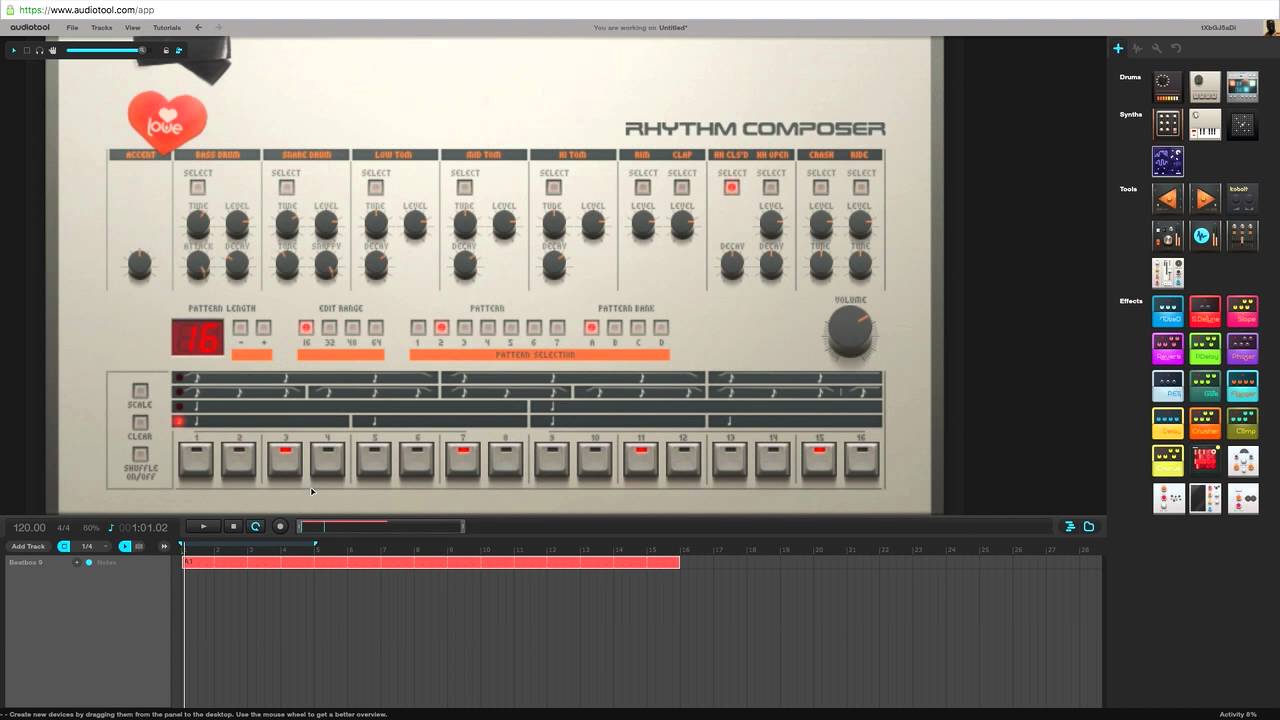Click the blue plus add-device icon
Viewport: 1280px width, 720px height.
click(x=1119, y=48)
